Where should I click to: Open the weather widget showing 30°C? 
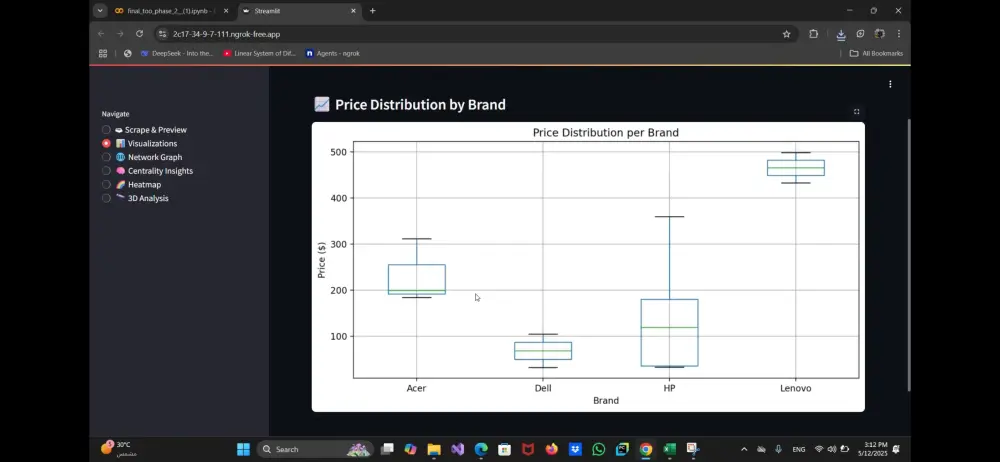119,449
